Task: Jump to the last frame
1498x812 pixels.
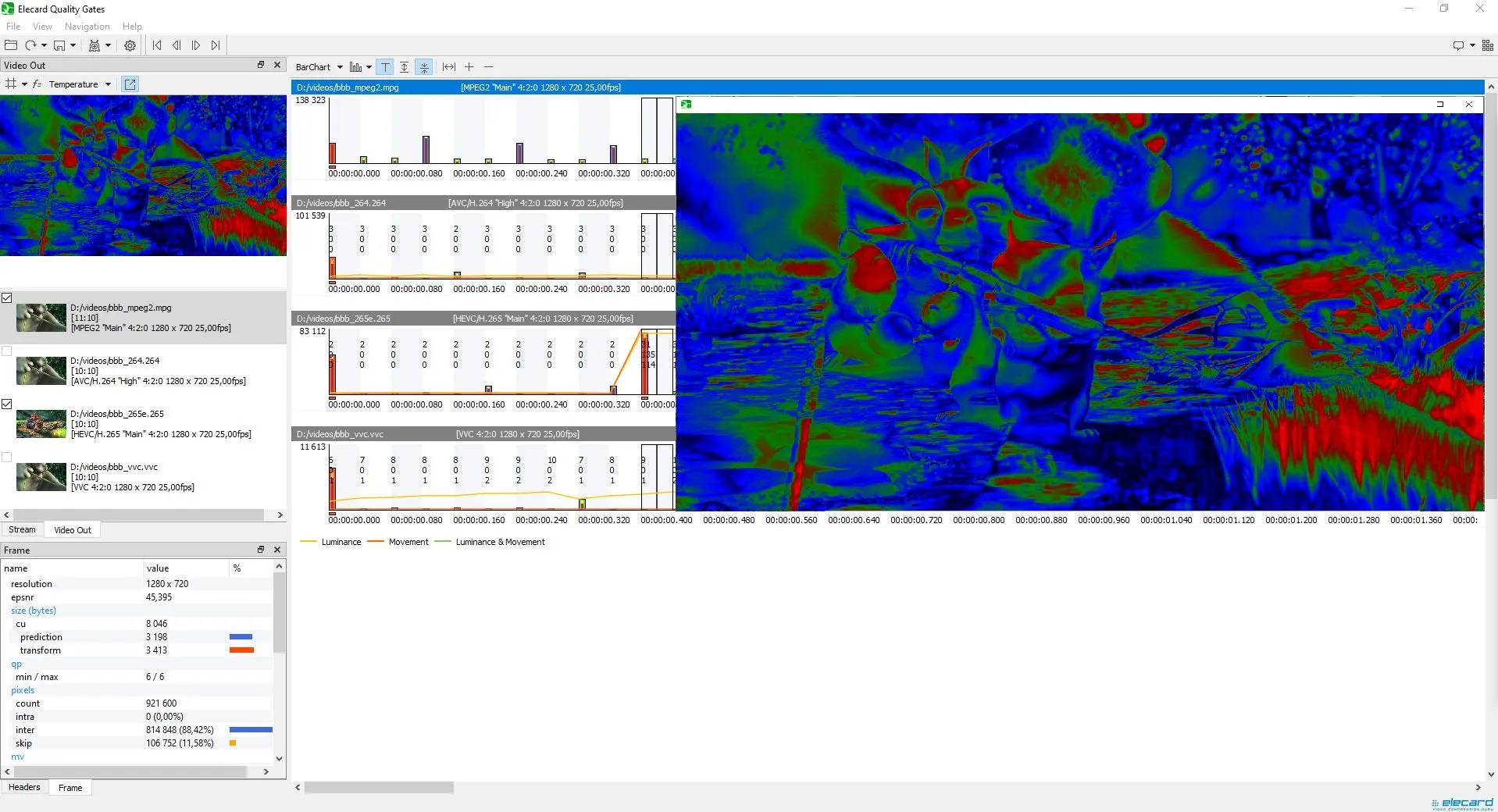Action: 216,45
